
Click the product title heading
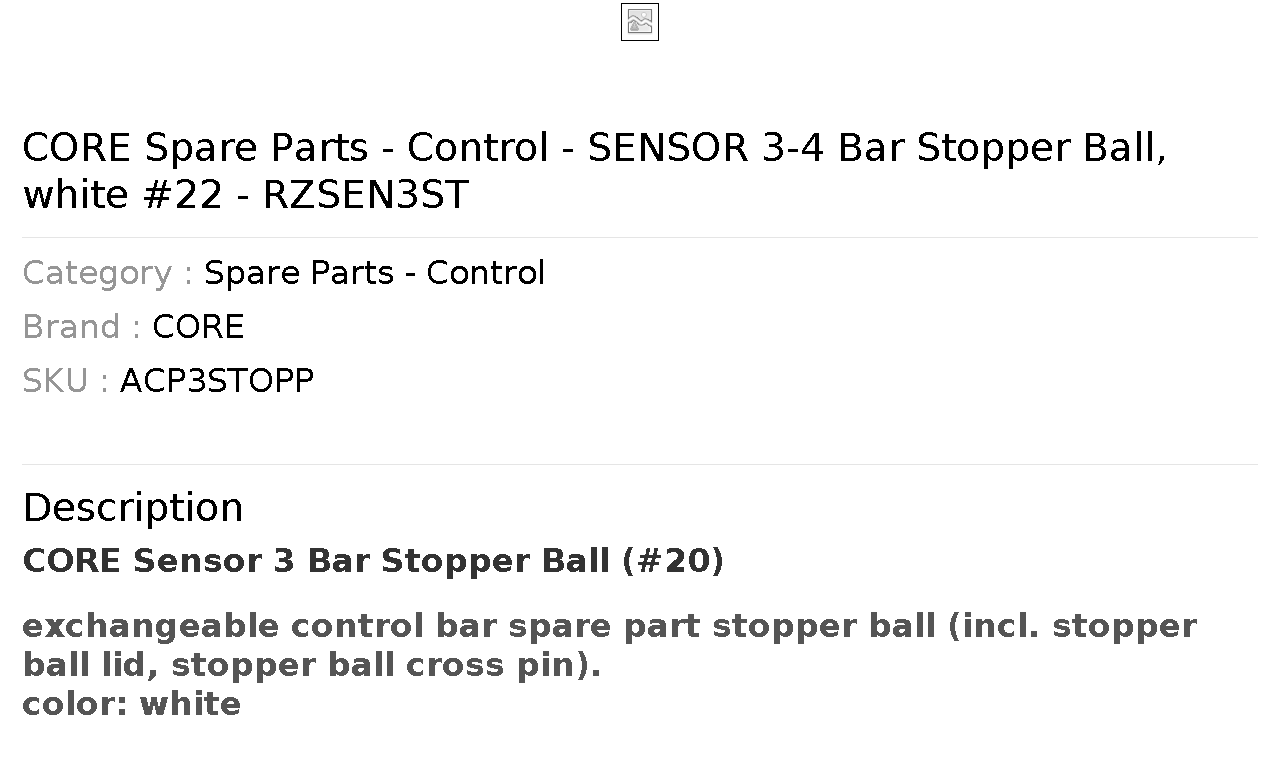click(594, 171)
